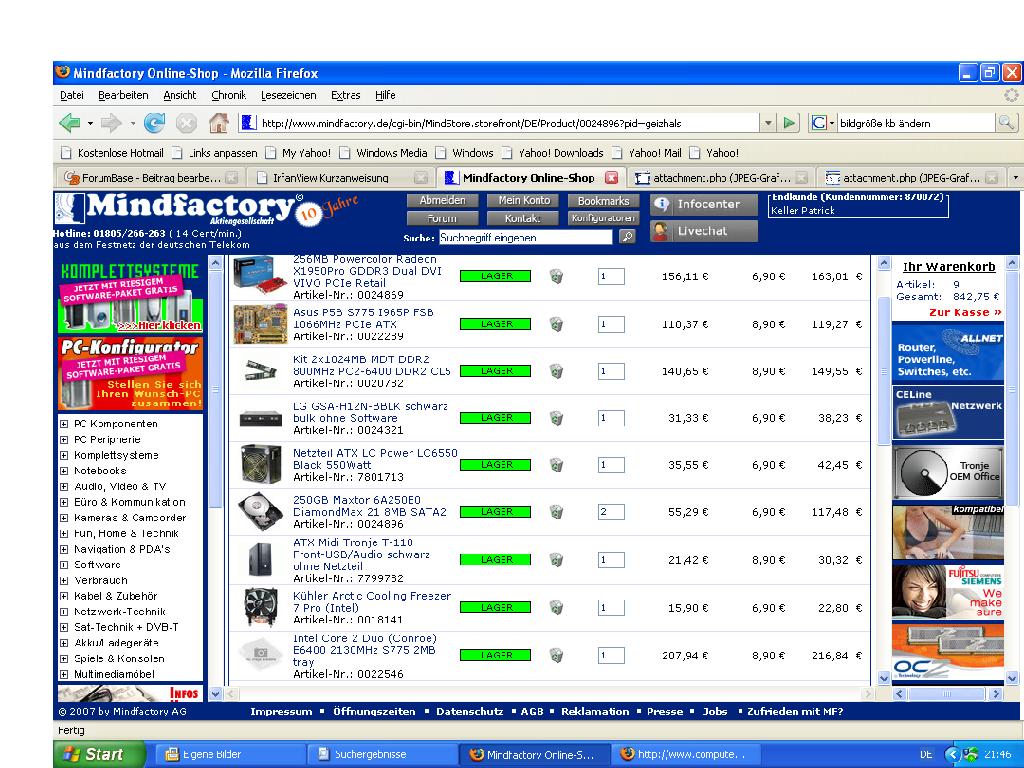Open the address bar history dropdown
This screenshot has width=1024, height=768.
pyautogui.click(x=768, y=123)
